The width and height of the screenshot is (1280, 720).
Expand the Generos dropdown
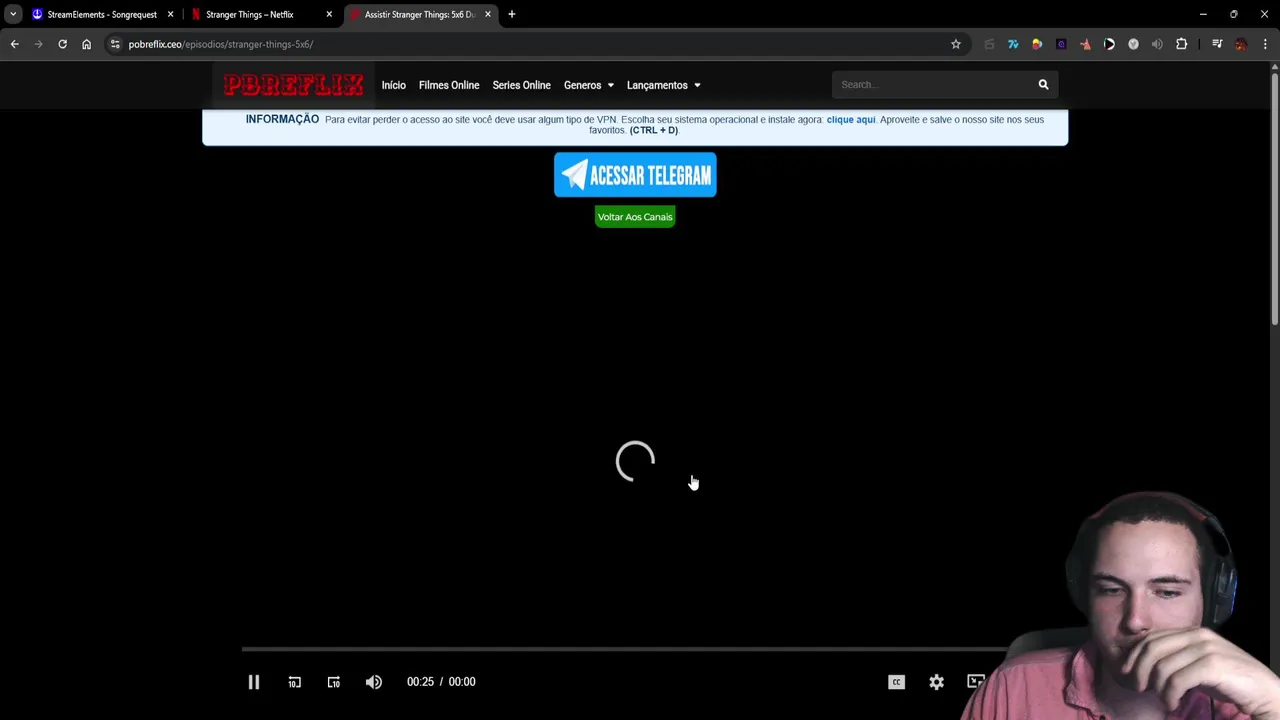coord(589,85)
